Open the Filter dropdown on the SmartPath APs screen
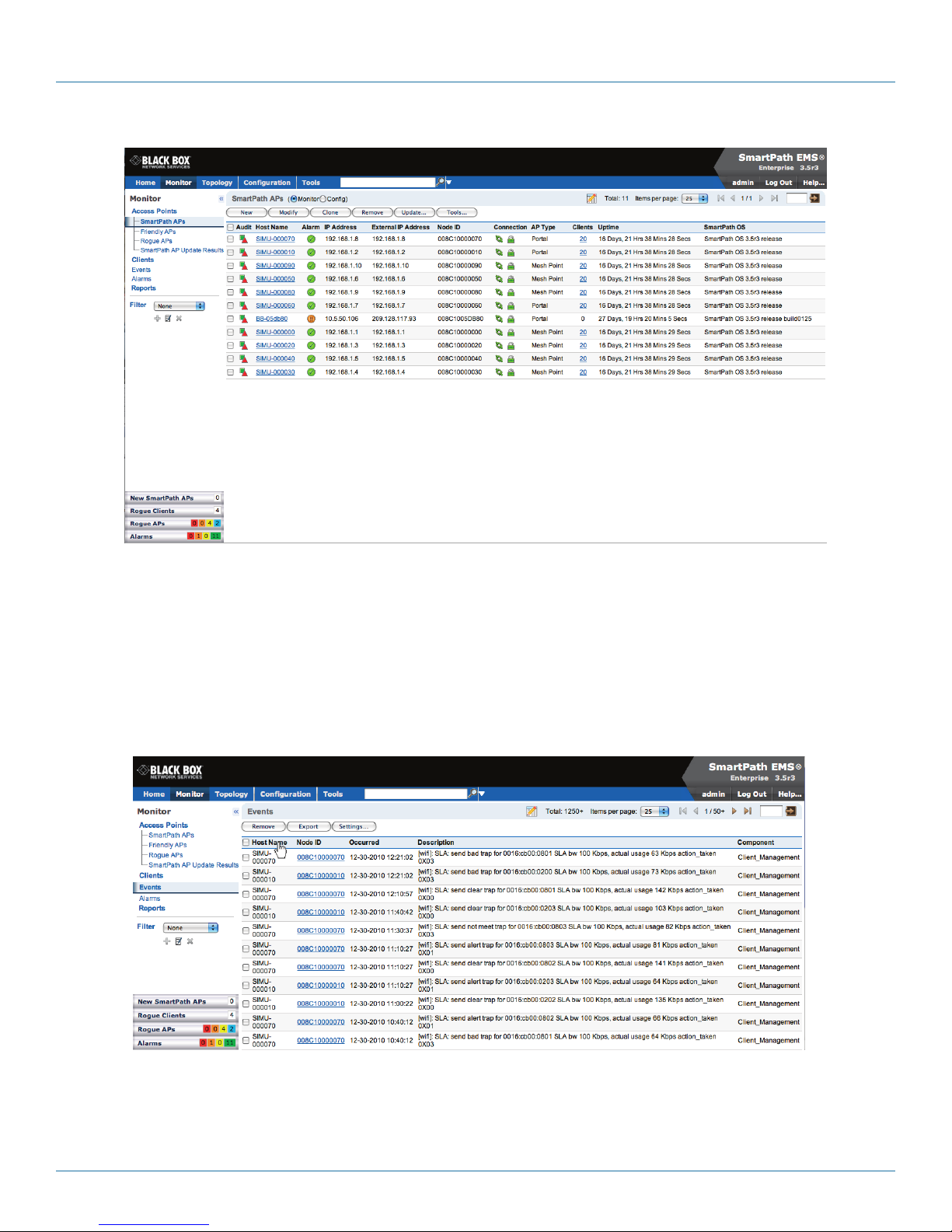The height and width of the screenshot is (1232, 952). (x=179, y=306)
